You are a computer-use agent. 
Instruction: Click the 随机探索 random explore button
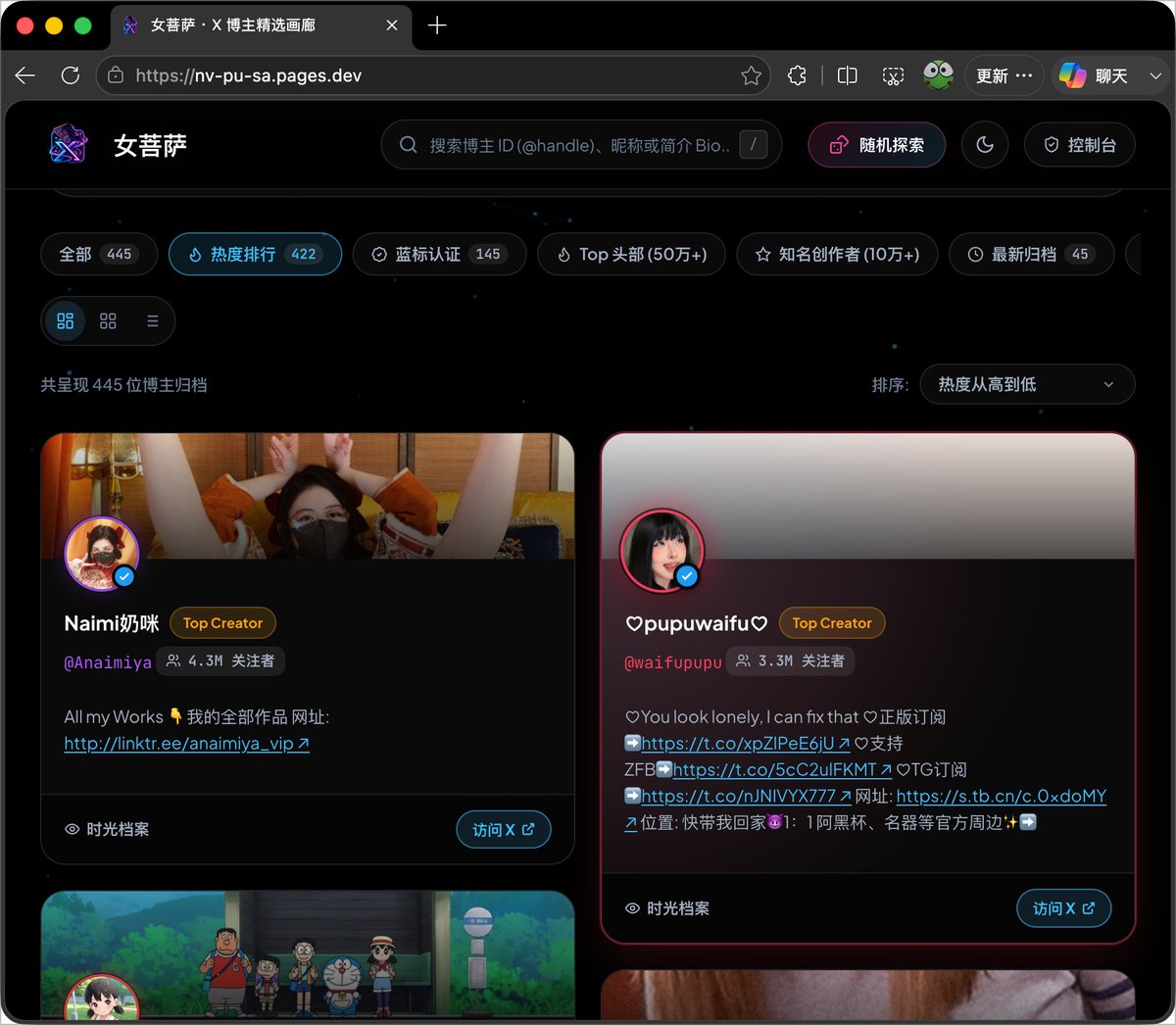pyautogui.click(x=877, y=145)
